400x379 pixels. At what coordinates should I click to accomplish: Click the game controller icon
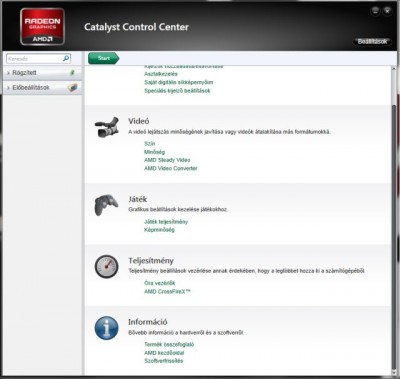(x=106, y=205)
